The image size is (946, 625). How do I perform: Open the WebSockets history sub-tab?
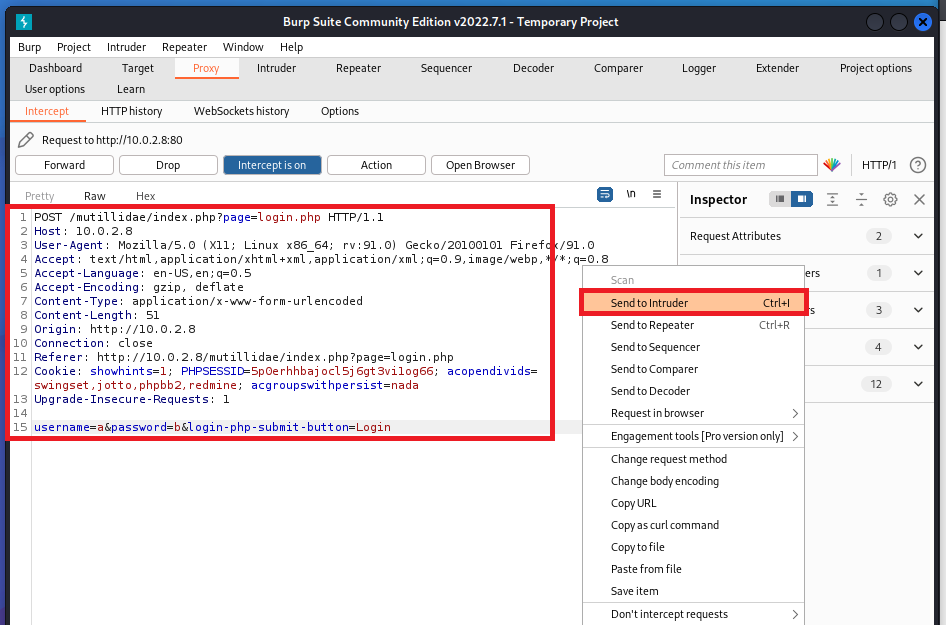click(x=241, y=111)
